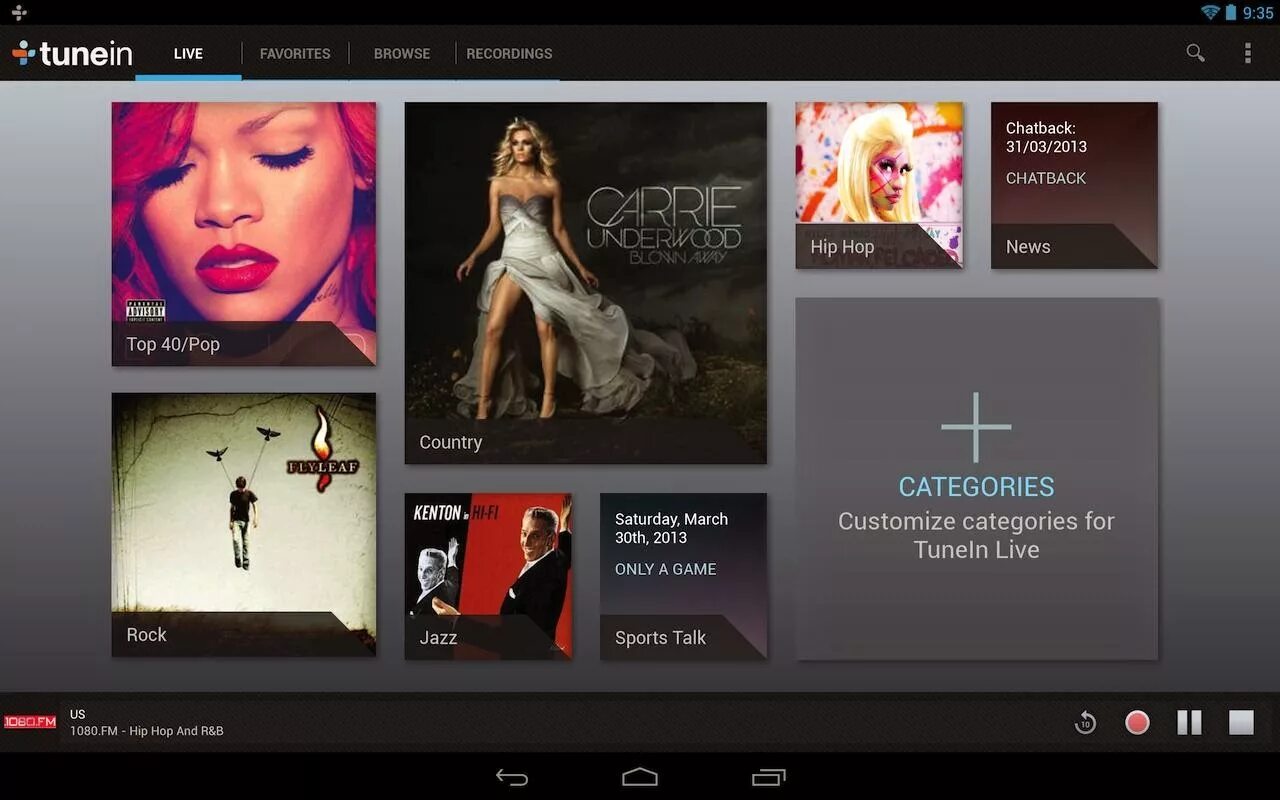Open the Country category tile
This screenshot has height=800, width=1280.
click(x=586, y=283)
